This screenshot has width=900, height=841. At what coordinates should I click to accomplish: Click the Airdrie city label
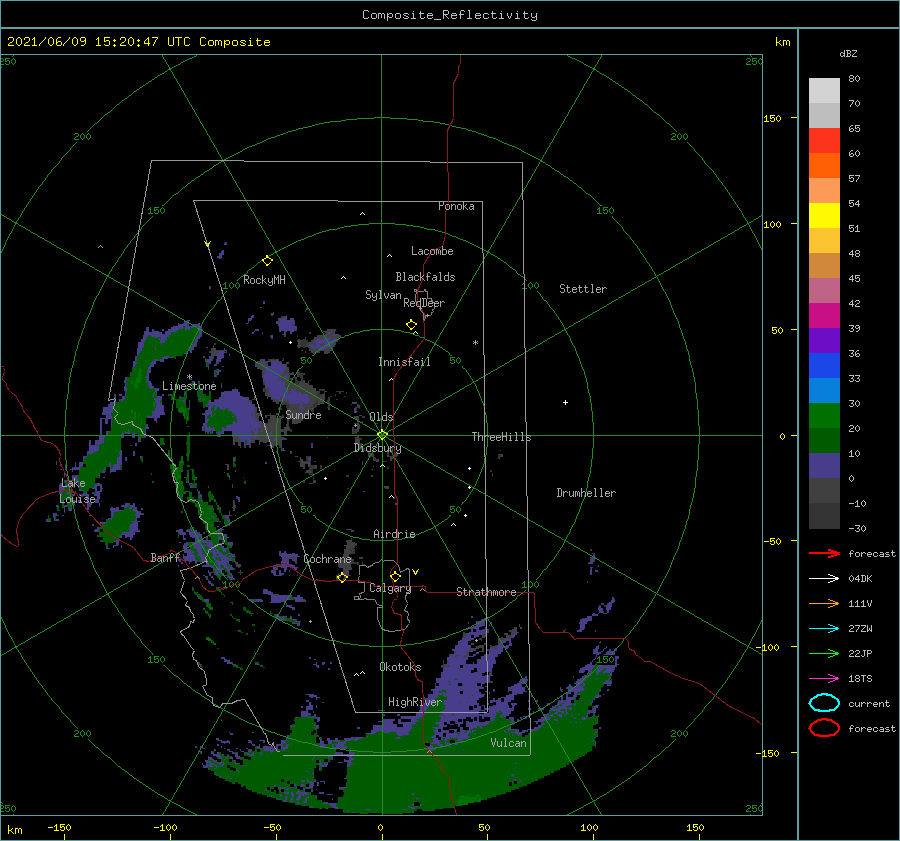[x=394, y=534]
